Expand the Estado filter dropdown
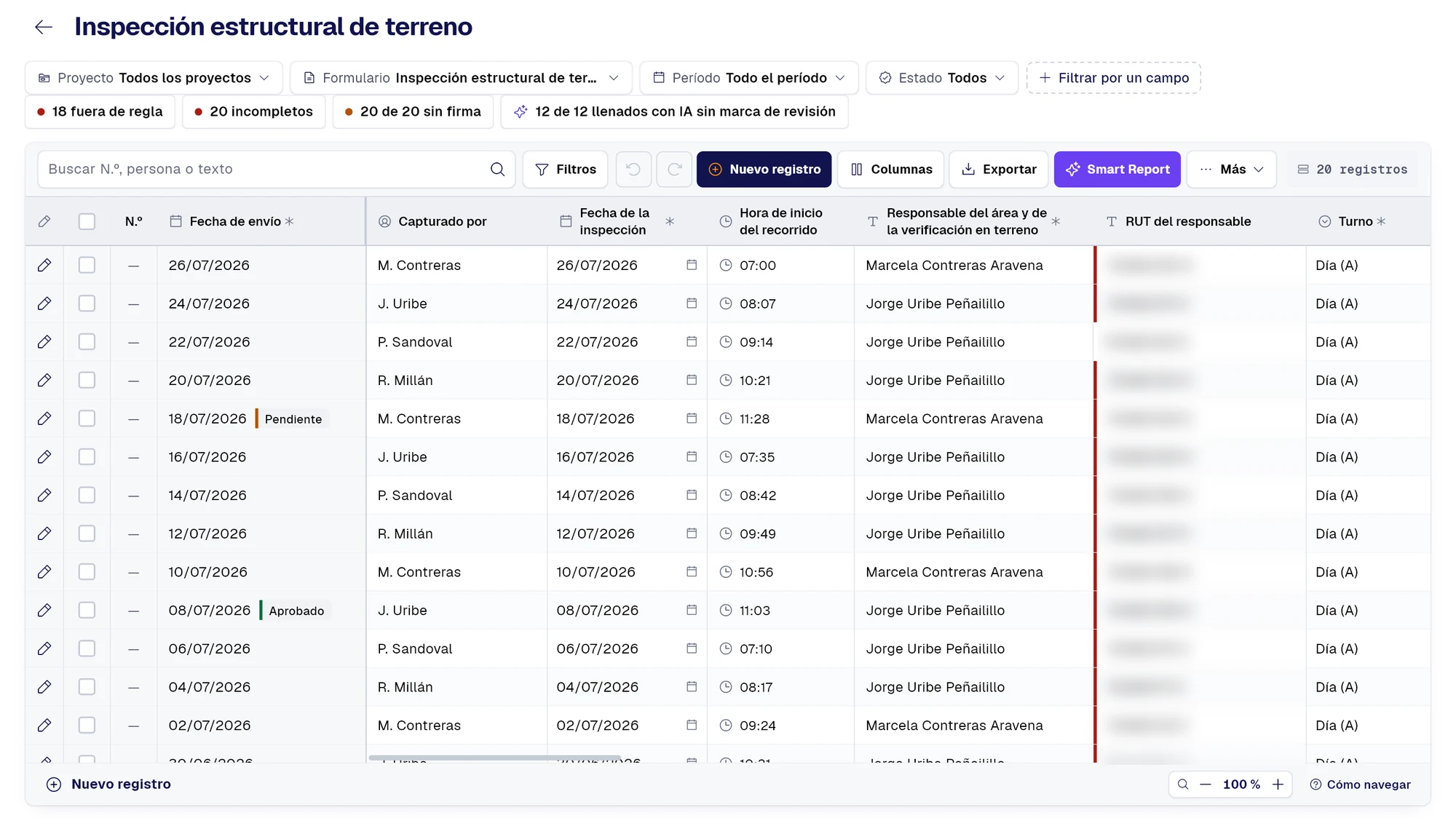1456x818 pixels. pyautogui.click(x=942, y=78)
